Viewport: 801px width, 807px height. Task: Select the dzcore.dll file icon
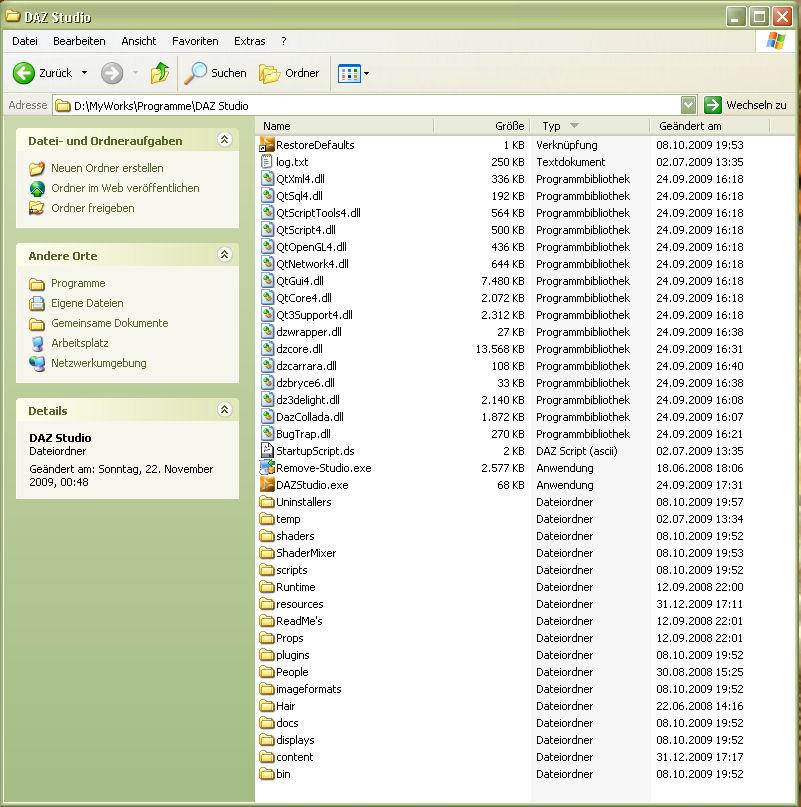coord(267,348)
